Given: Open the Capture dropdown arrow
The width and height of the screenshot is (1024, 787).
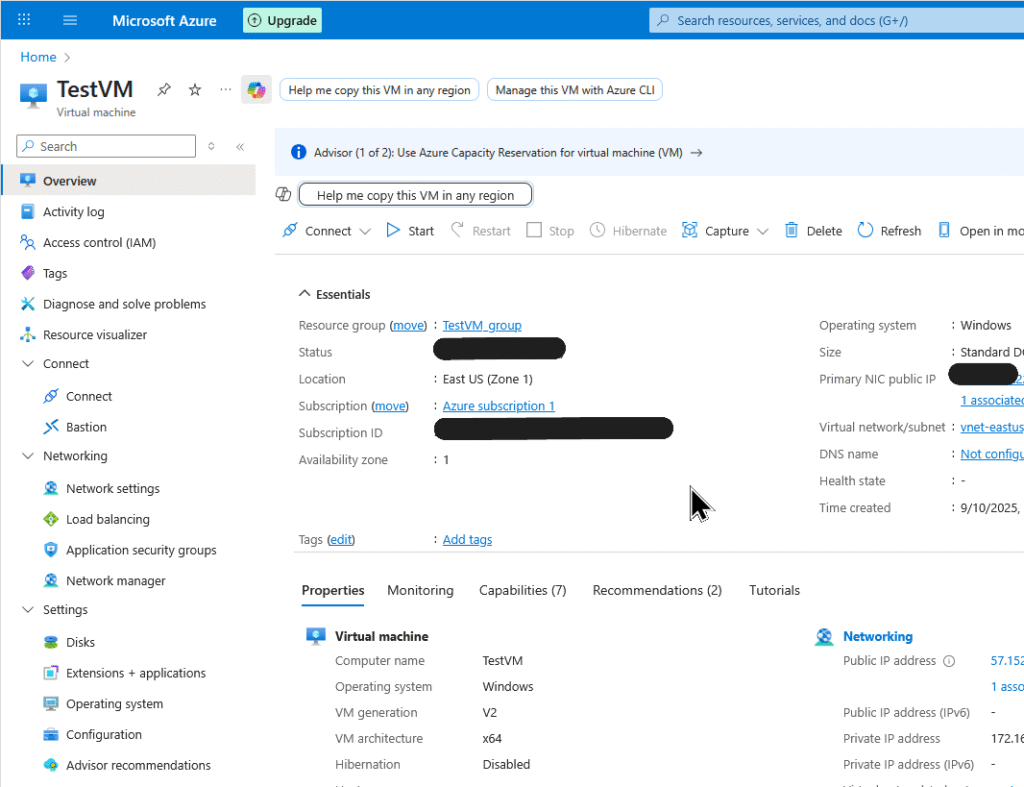Looking at the screenshot, I should (x=763, y=231).
